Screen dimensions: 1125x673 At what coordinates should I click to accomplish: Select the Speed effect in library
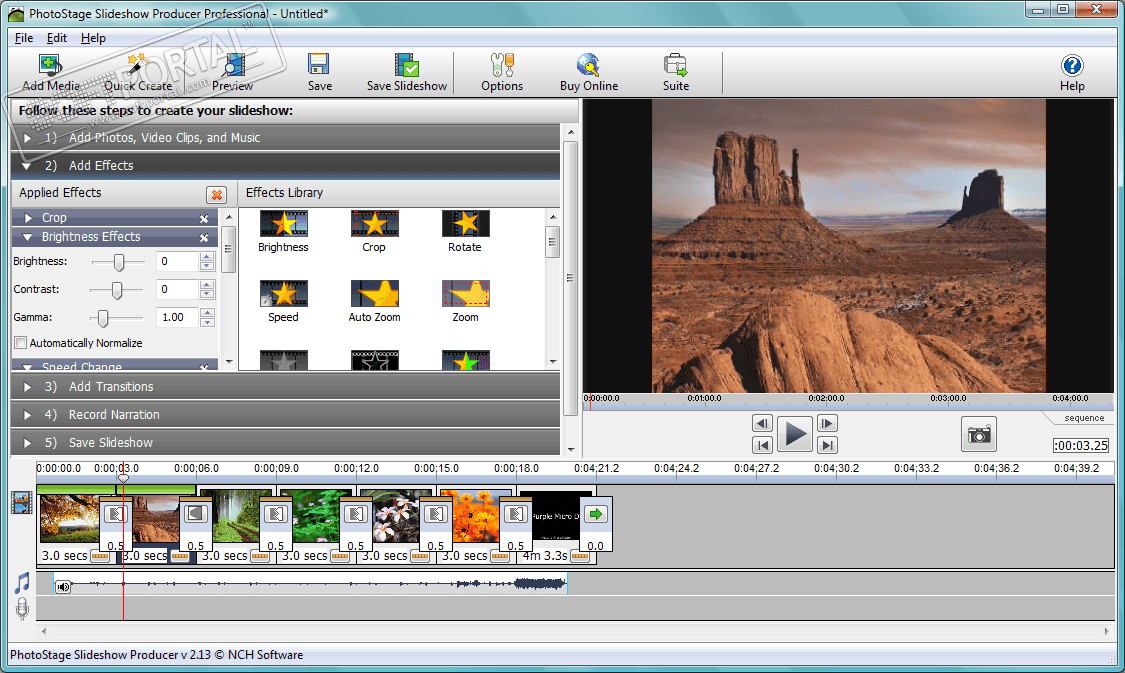point(283,293)
